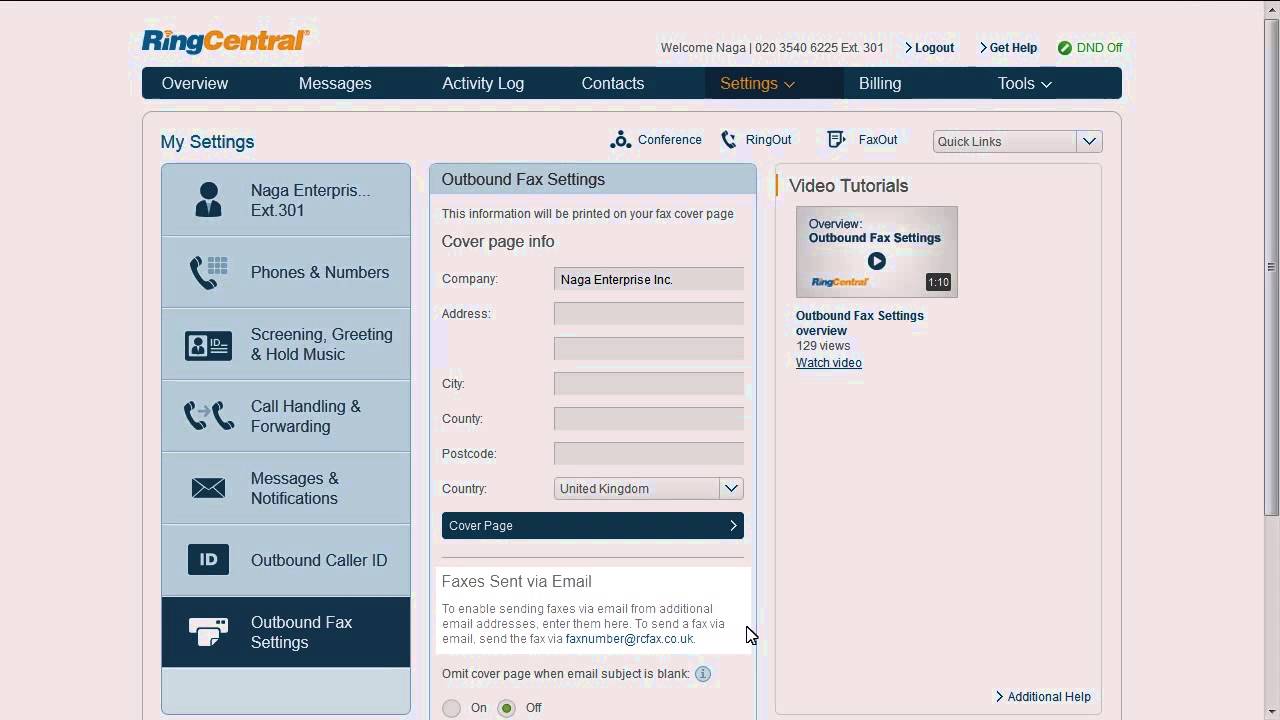Click the Postcode input field
1280x720 pixels.
649,454
